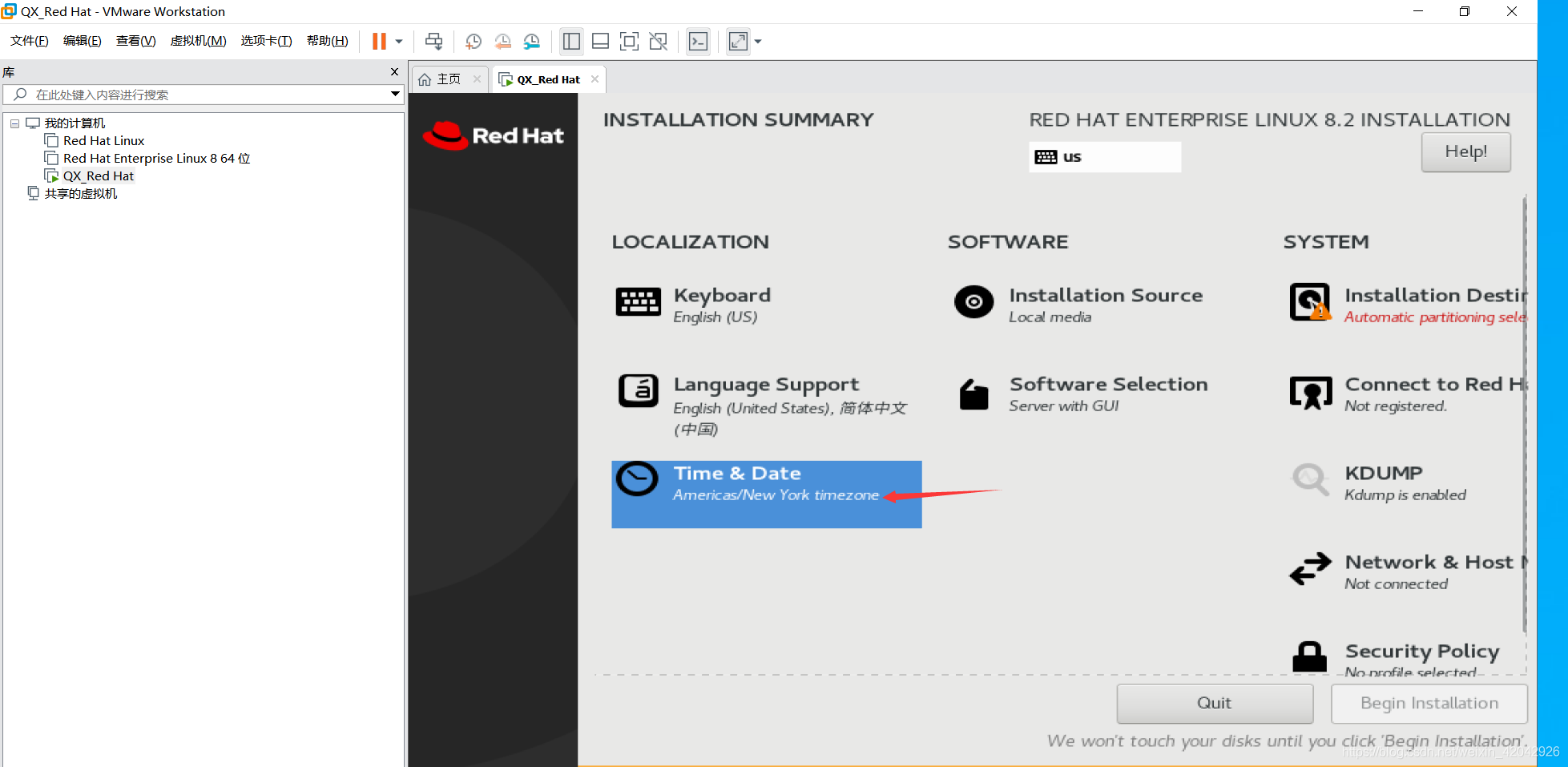
Task: Select Red Hat Enterprise Linux 8 64 位
Action: (156, 159)
